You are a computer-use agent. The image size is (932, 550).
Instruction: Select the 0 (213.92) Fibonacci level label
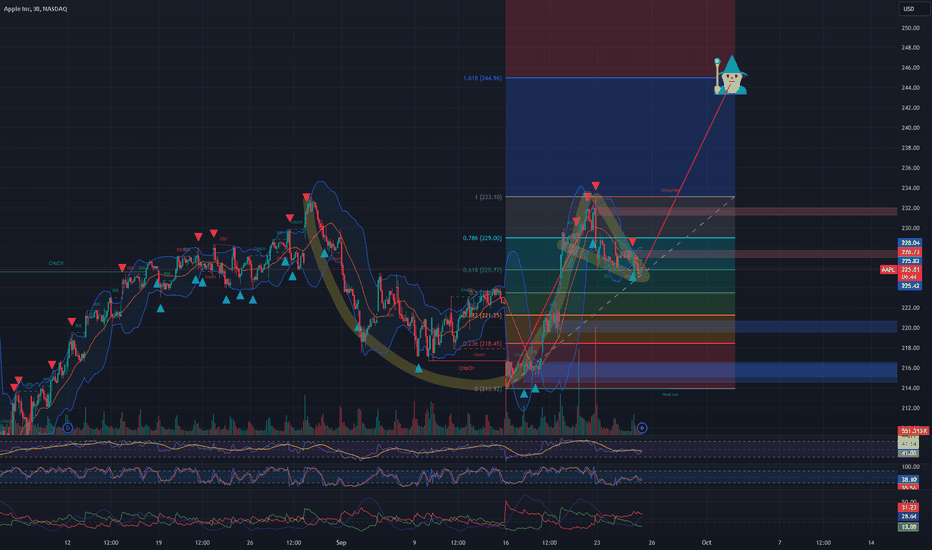tap(488, 389)
